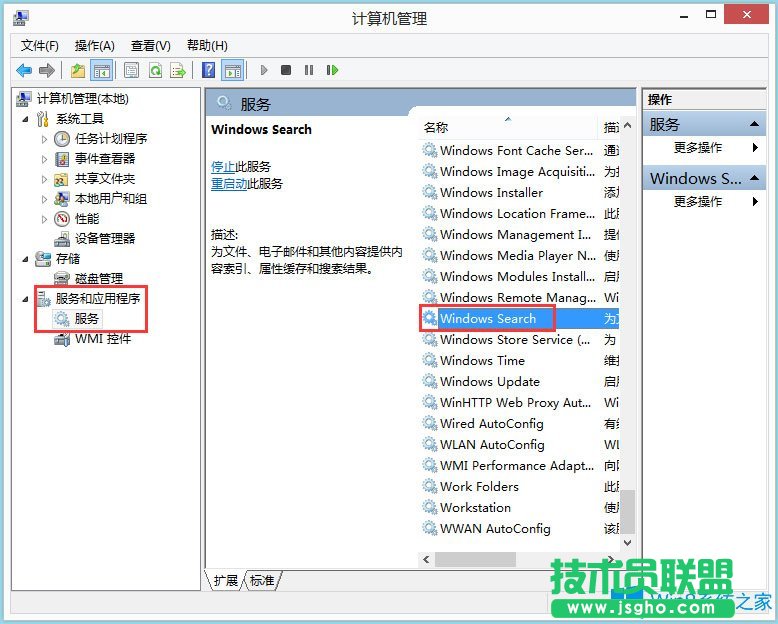The image size is (778, 624).
Task: Click the gear icon beside Workstation
Action: point(429,507)
